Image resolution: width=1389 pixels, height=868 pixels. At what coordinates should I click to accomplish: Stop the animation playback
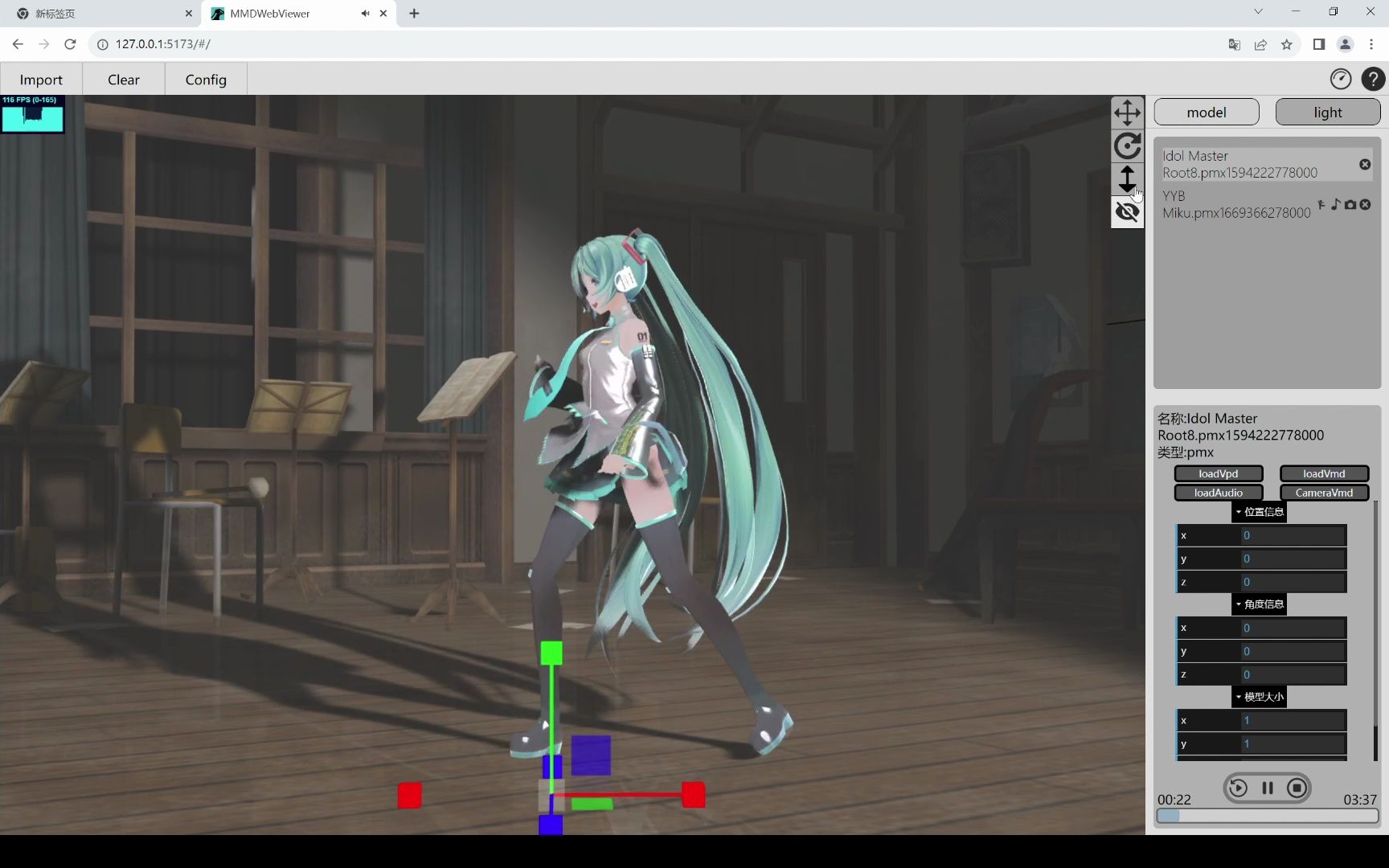[x=1297, y=788]
